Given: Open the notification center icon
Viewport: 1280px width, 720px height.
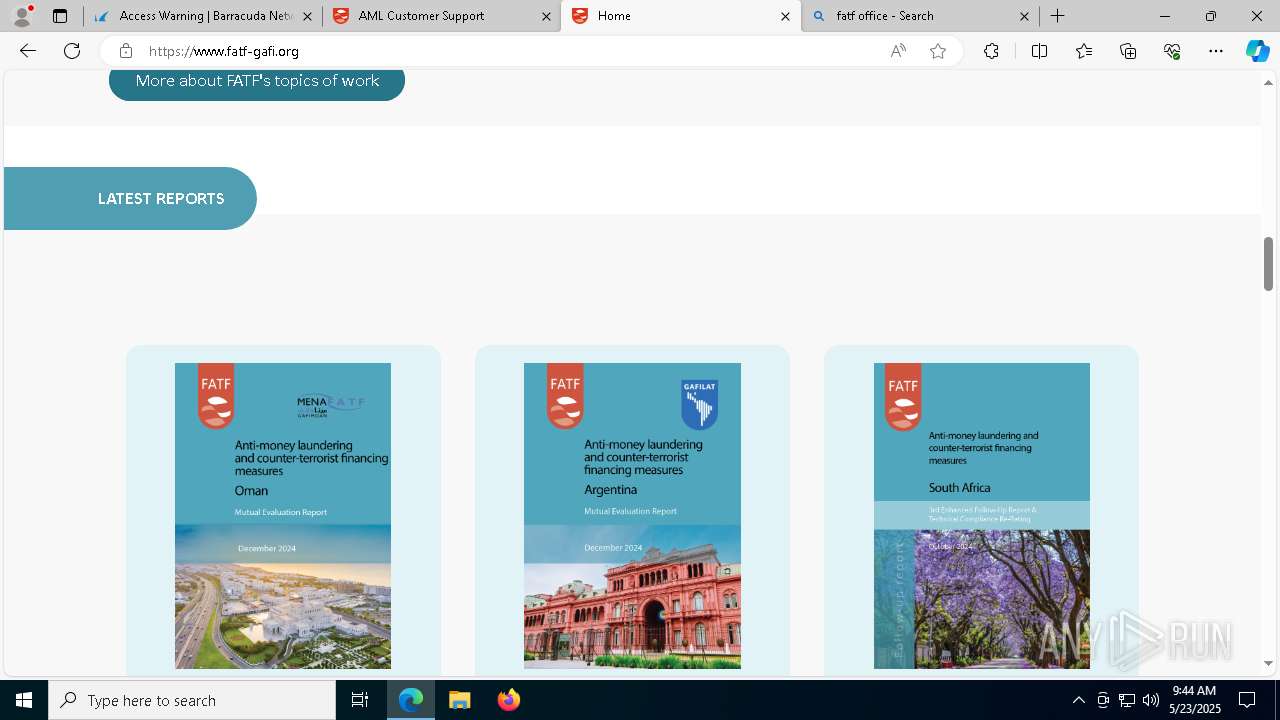Looking at the screenshot, I should tap(1247, 700).
